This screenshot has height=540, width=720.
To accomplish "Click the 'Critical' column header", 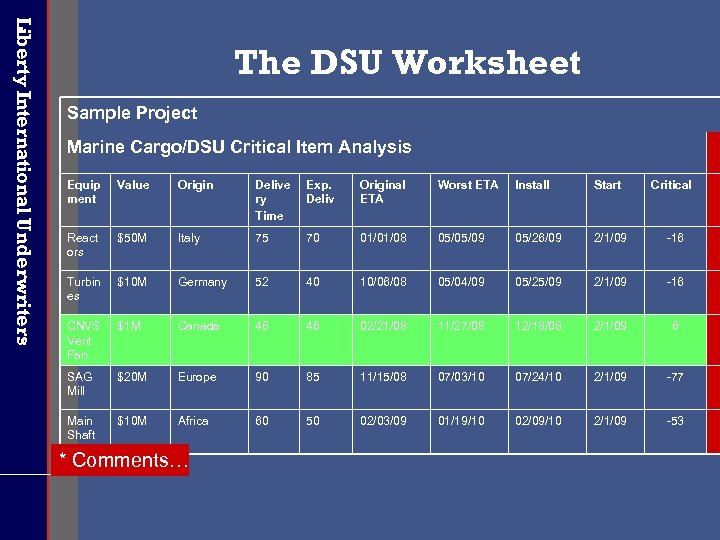I will tap(675, 200).
